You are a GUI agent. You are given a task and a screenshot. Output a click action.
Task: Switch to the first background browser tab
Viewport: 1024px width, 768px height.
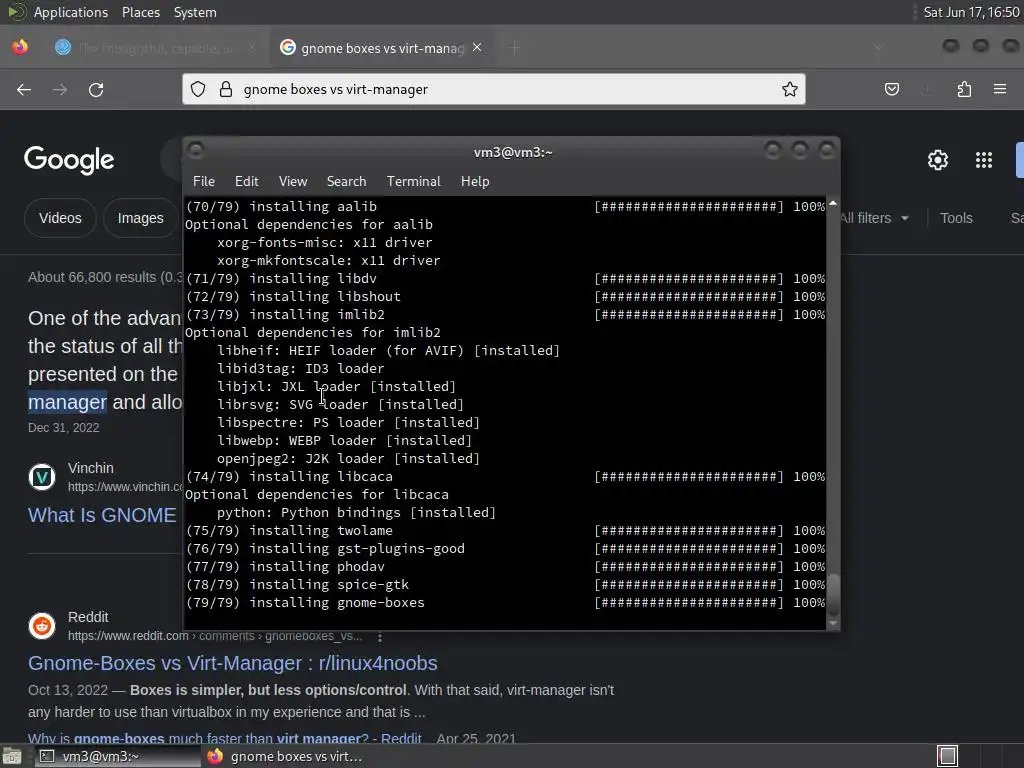[x=155, y=47]
